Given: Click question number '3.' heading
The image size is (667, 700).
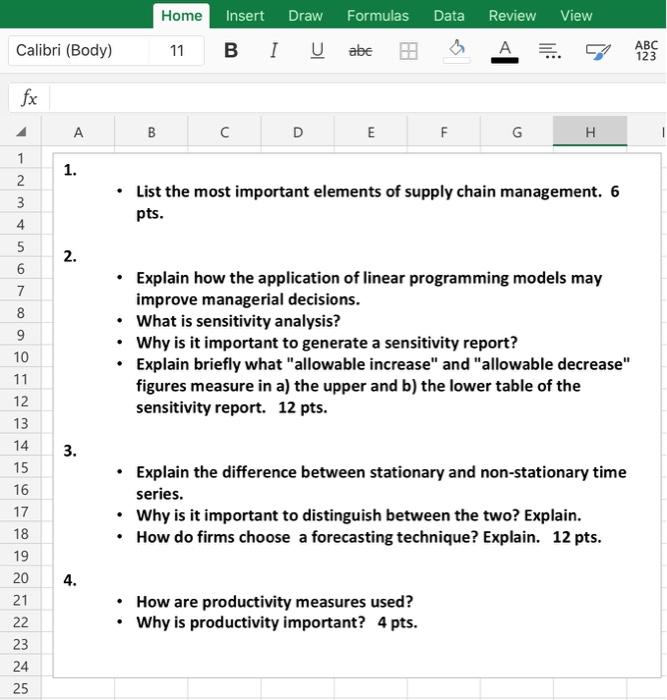Looking at the screenshot, I should 70,451.
